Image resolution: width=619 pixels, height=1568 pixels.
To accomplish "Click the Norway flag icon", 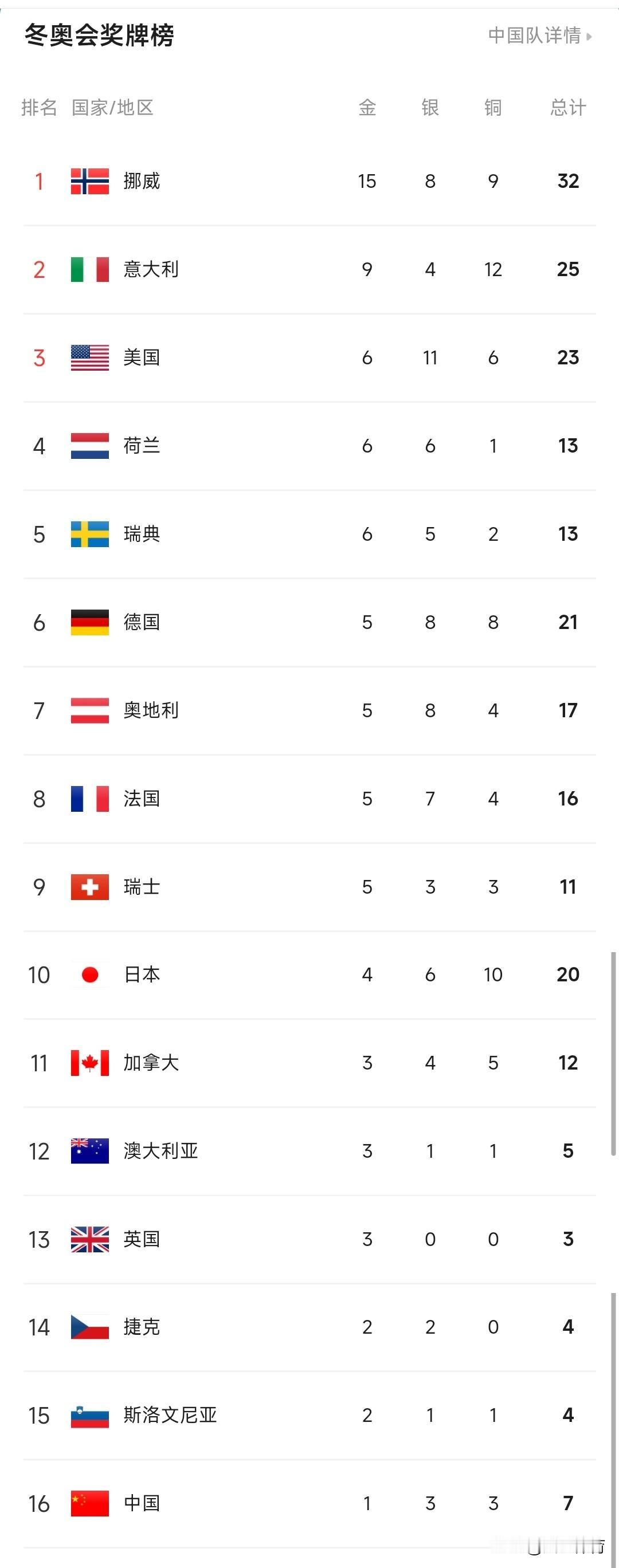I will click(x=89, y=181).
